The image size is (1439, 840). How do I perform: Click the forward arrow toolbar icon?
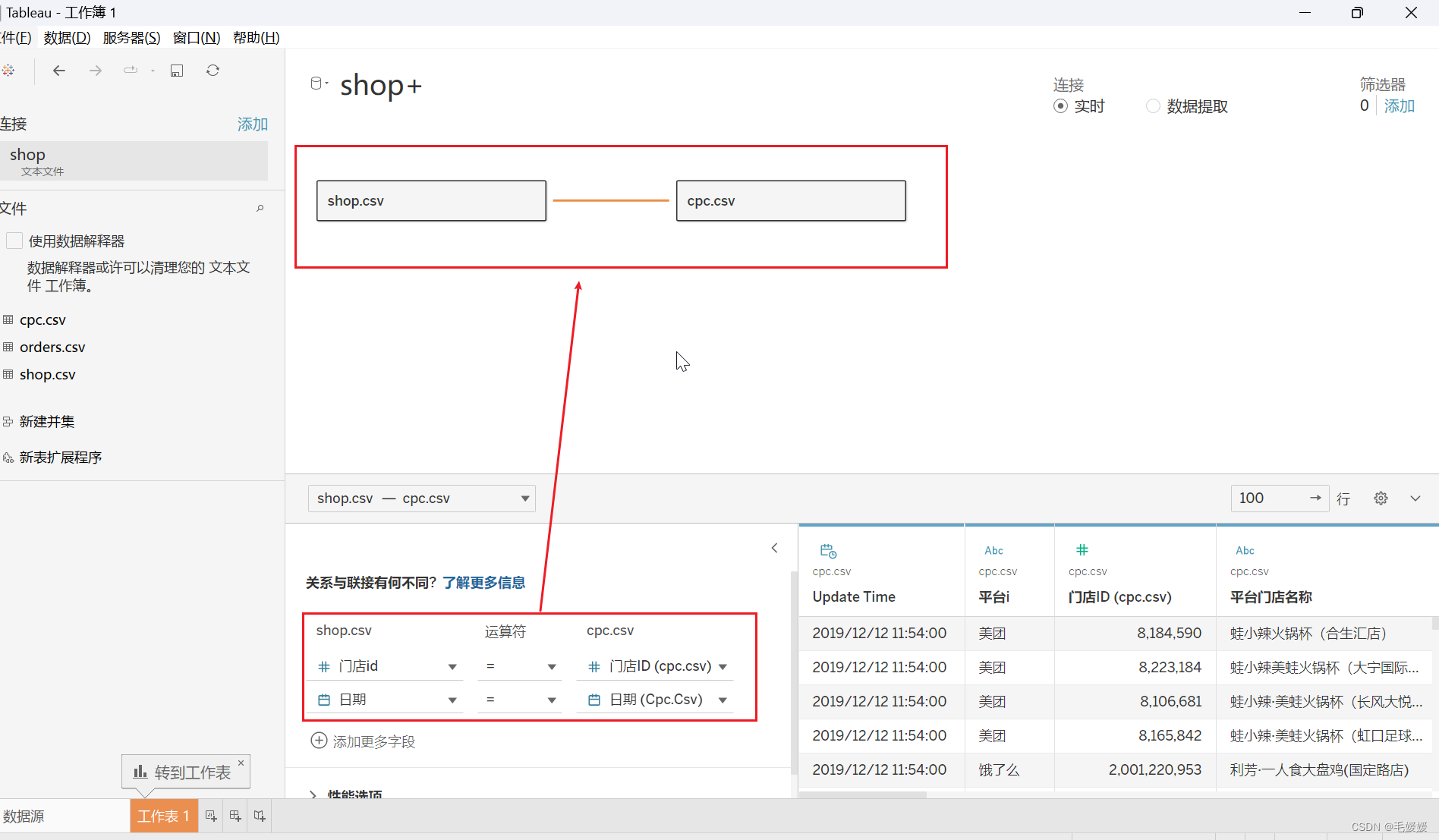95,71
